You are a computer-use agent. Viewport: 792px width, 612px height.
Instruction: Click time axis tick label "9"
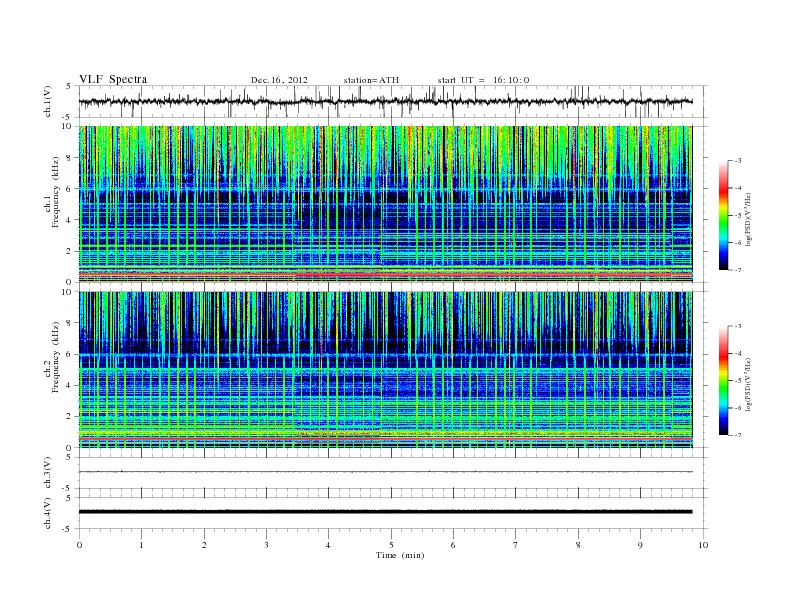[640, 545]
